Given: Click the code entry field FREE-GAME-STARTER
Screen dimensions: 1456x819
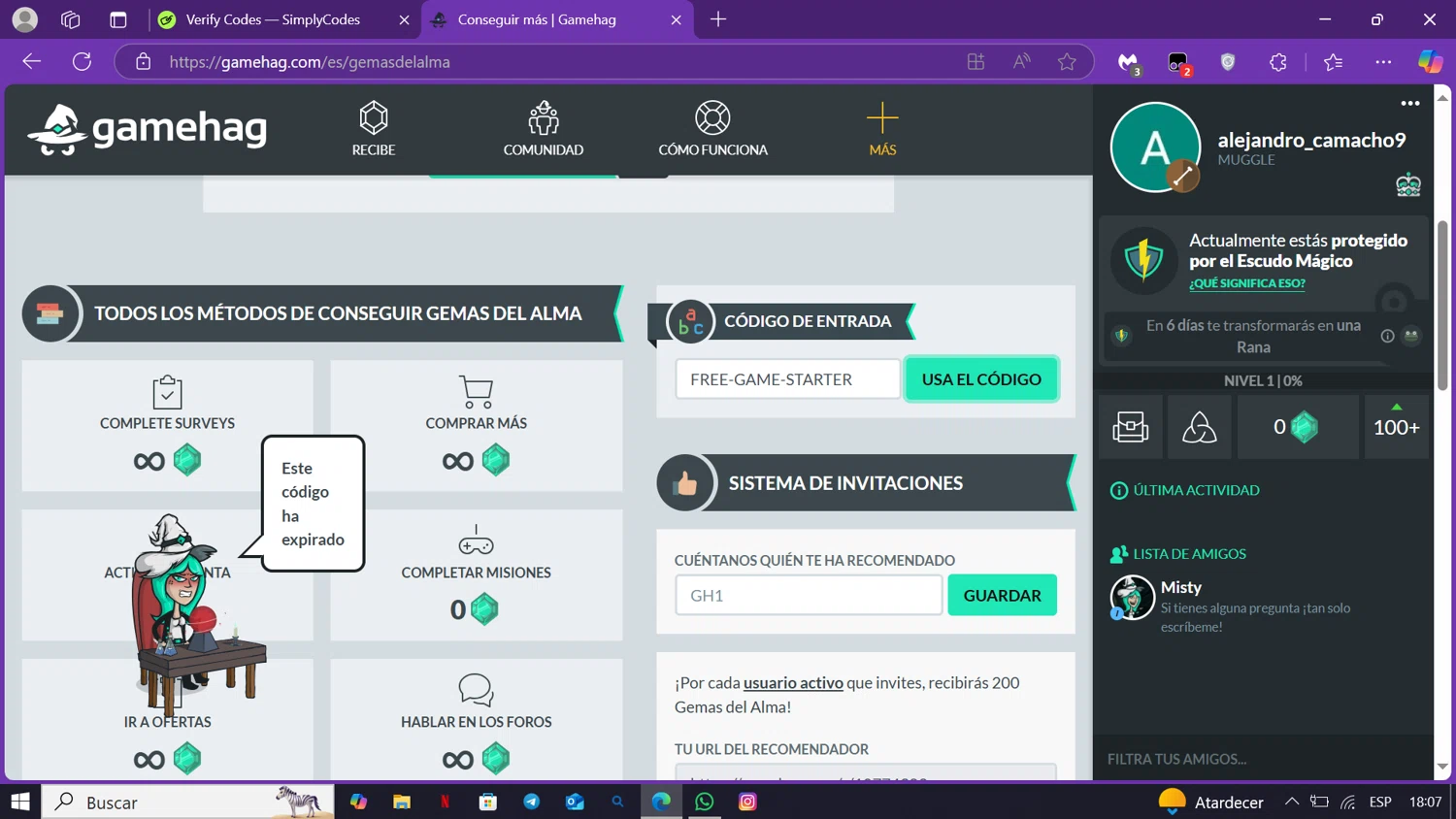Looking at the screenshot, I should point(787,379).
